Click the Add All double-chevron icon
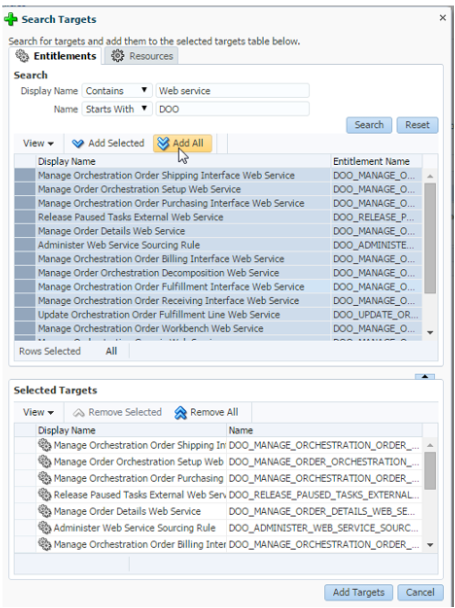 163,143
